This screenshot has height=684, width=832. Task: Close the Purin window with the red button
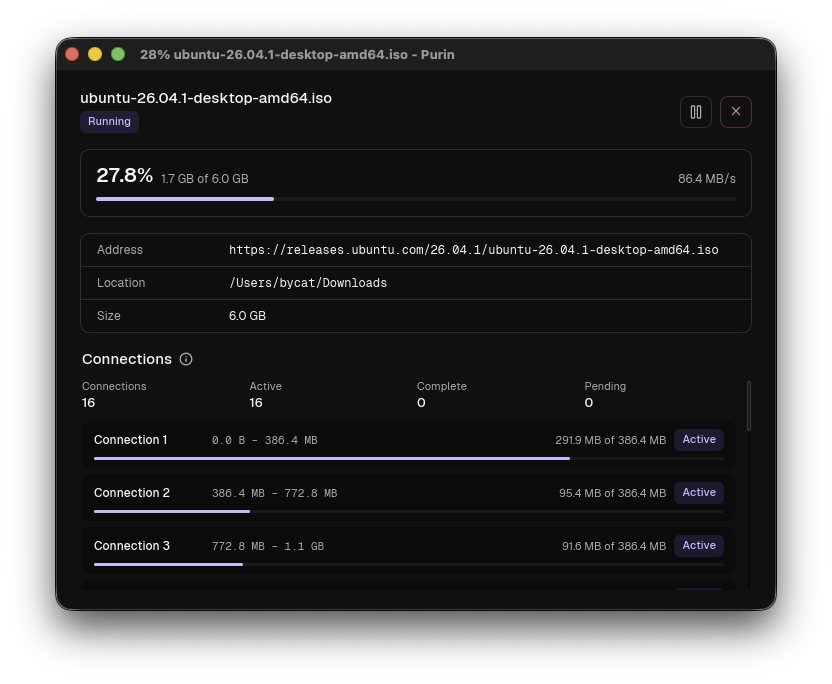click(x=72, y=54)
